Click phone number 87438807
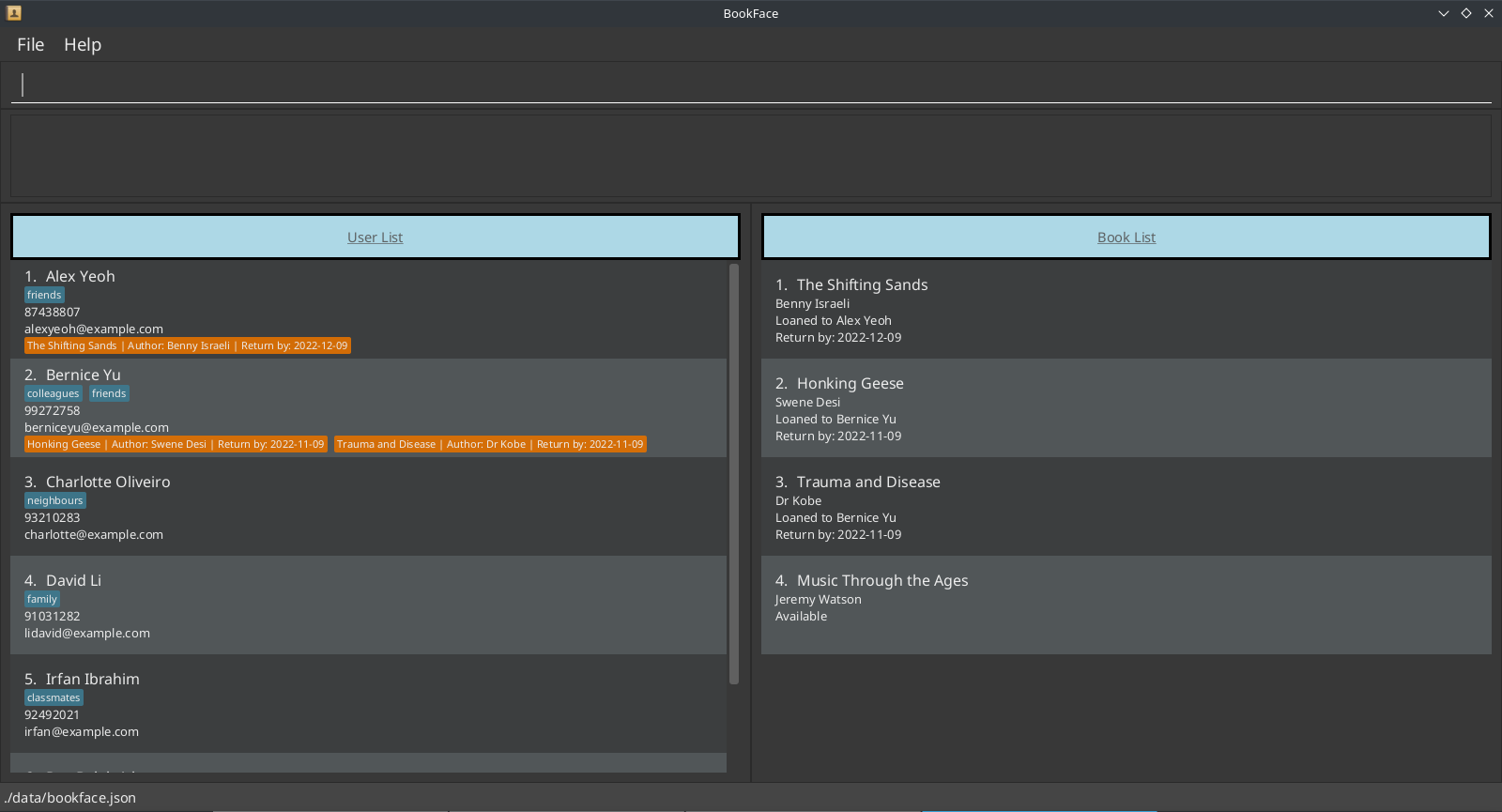The height and width of the screenshot is (812, 1502). coord(53,312)
